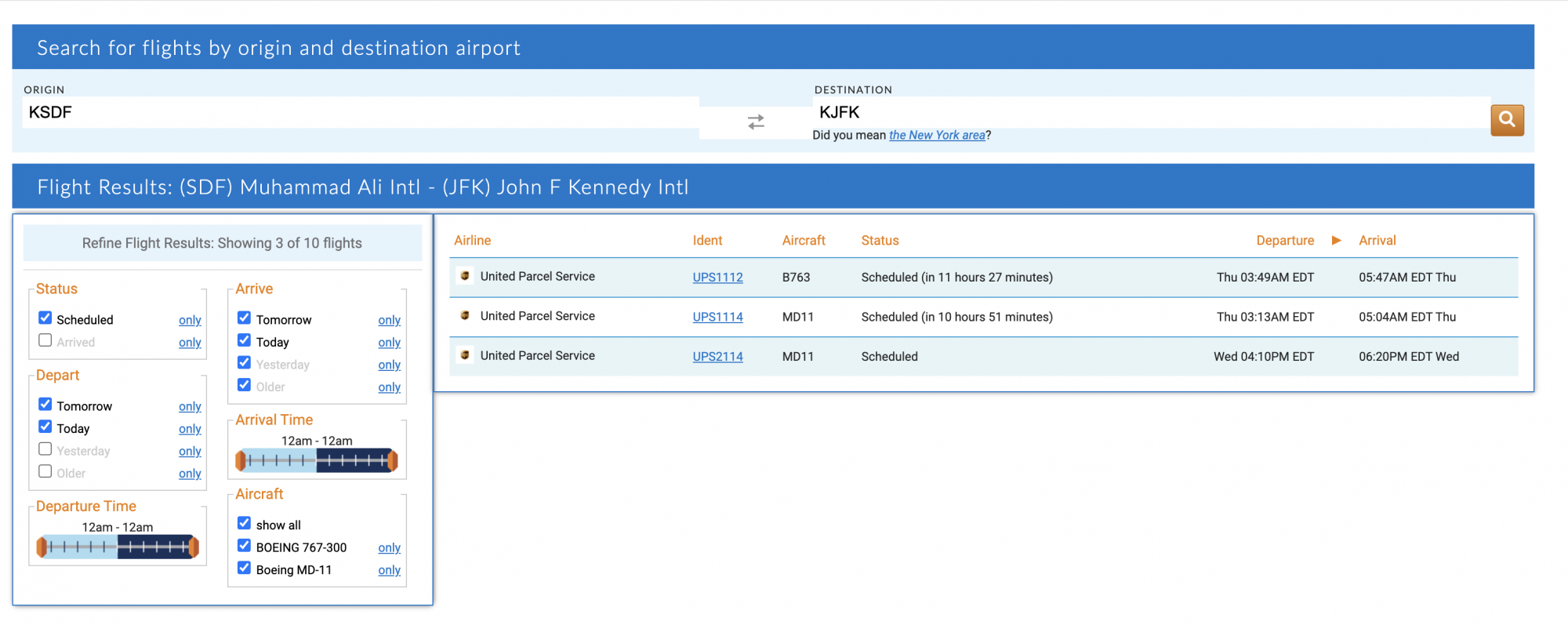Show only flights arriving Today
The image size is (1568, 625).
(x=389, y=343)
